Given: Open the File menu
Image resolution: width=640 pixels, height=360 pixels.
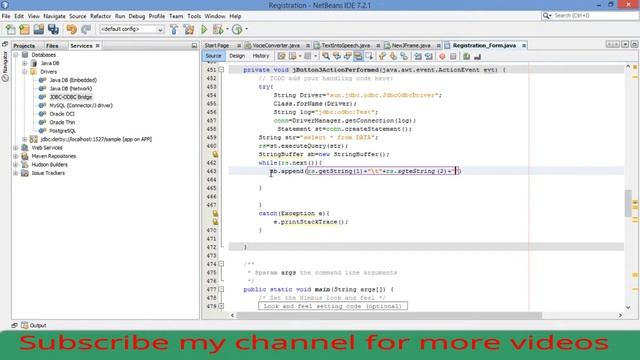Looking at the screenshot, I should pos(6,16).
